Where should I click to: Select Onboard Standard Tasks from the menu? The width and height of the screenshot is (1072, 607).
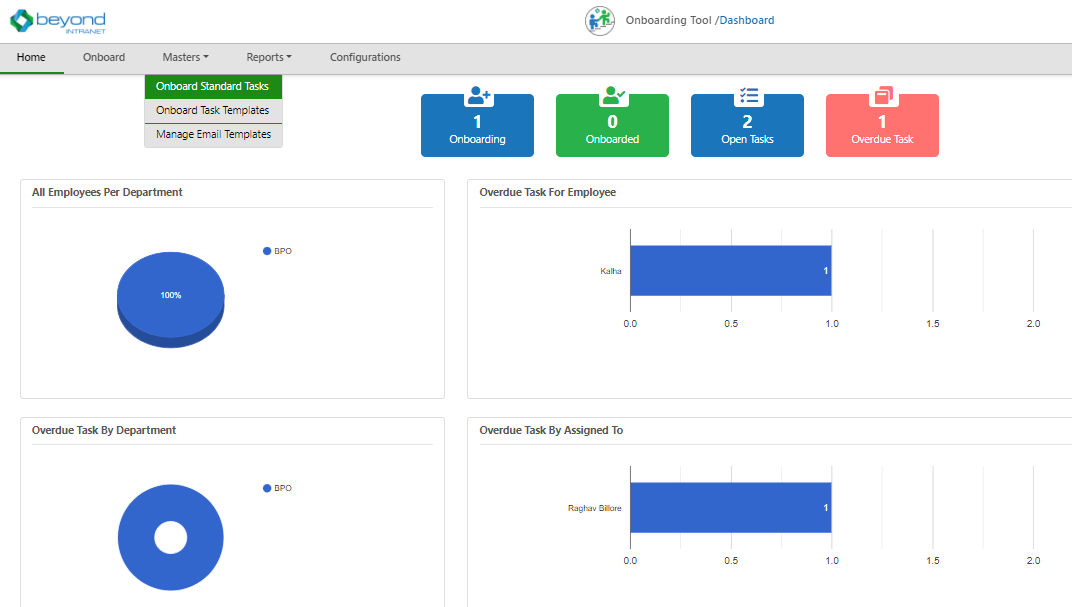pyautogui.click(x=212, y=86)
